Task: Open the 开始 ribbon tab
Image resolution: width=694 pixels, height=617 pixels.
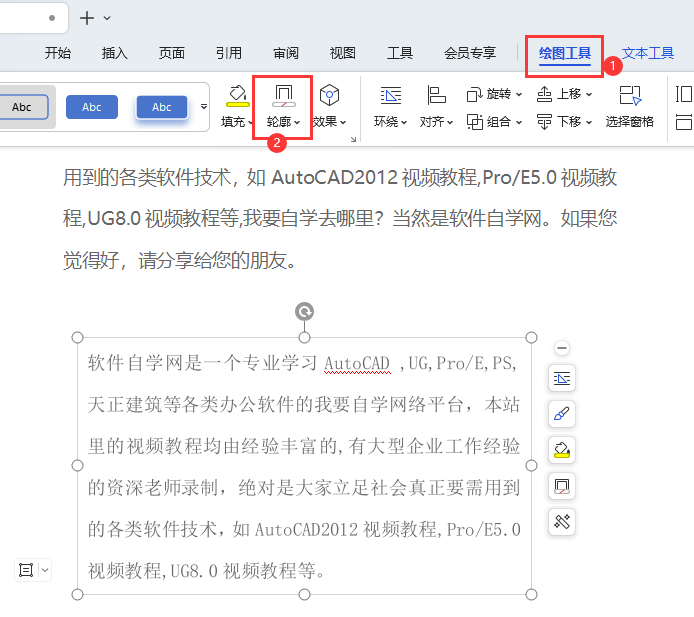Action: point(58,53)
